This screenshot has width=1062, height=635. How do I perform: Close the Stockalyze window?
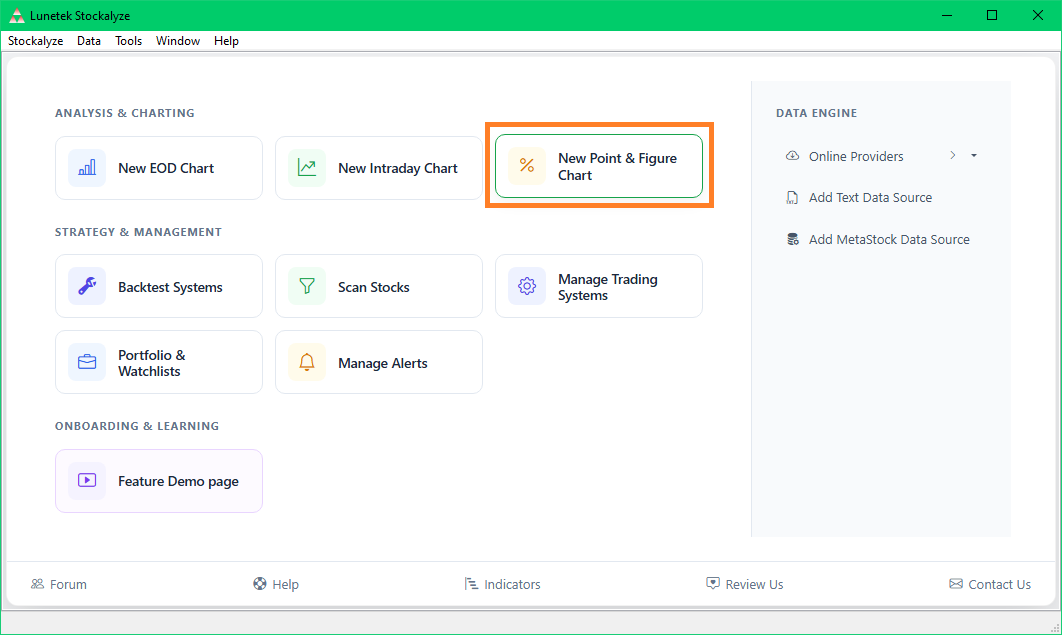click(x=1038, y=15)
